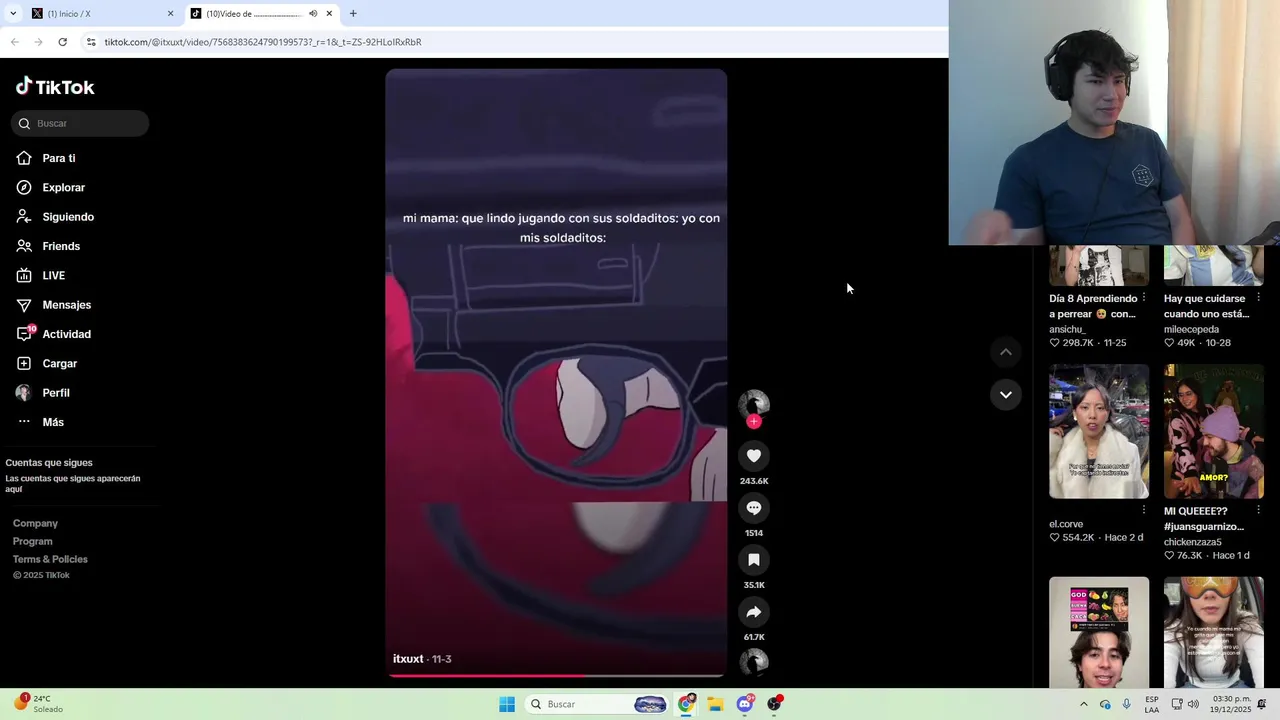This screenshot has width=1280, height=720.
Task: Open File Explorer from the taskbar
Action: (x=715, y=704)
